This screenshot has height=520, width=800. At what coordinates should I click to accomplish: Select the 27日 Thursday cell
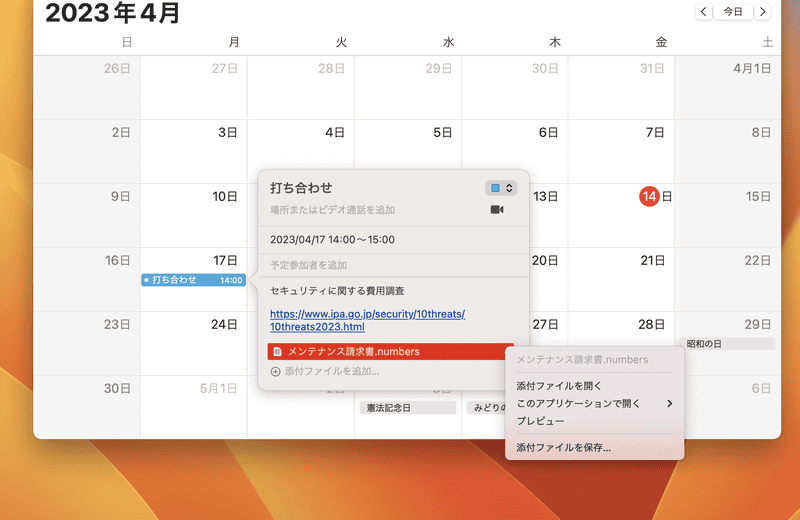pyautogui.click(x=548, y=329)
